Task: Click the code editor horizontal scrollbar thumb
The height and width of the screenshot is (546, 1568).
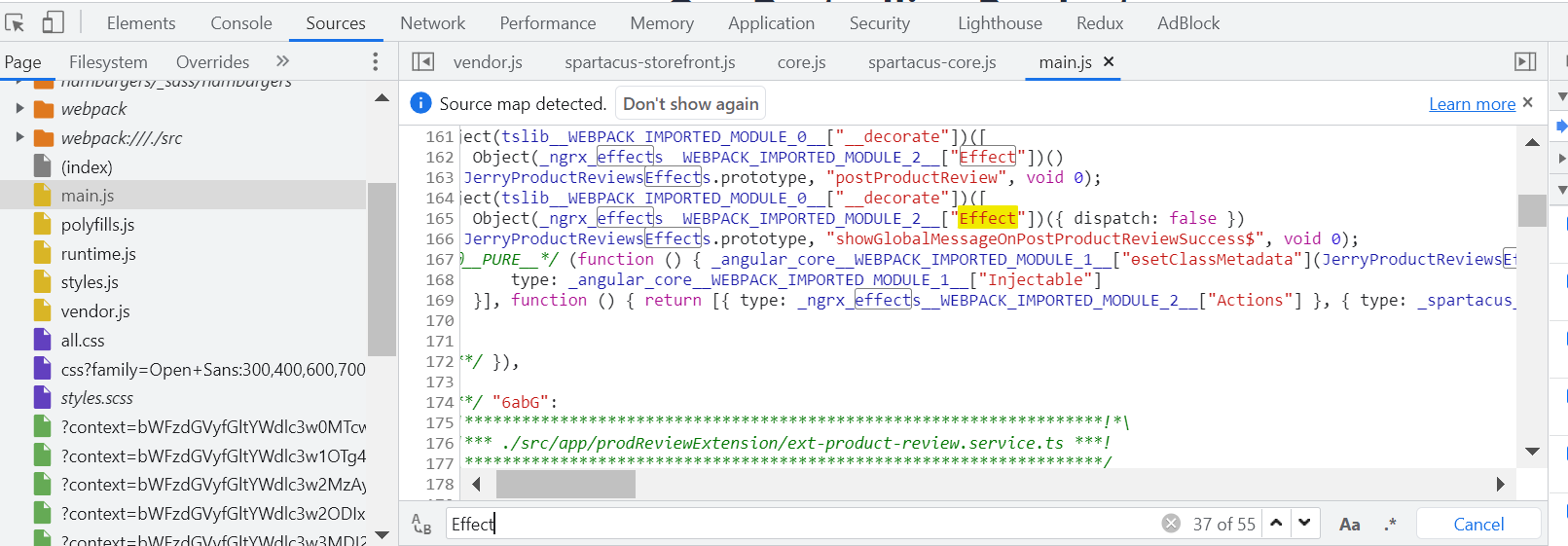Action: [565, 484]
